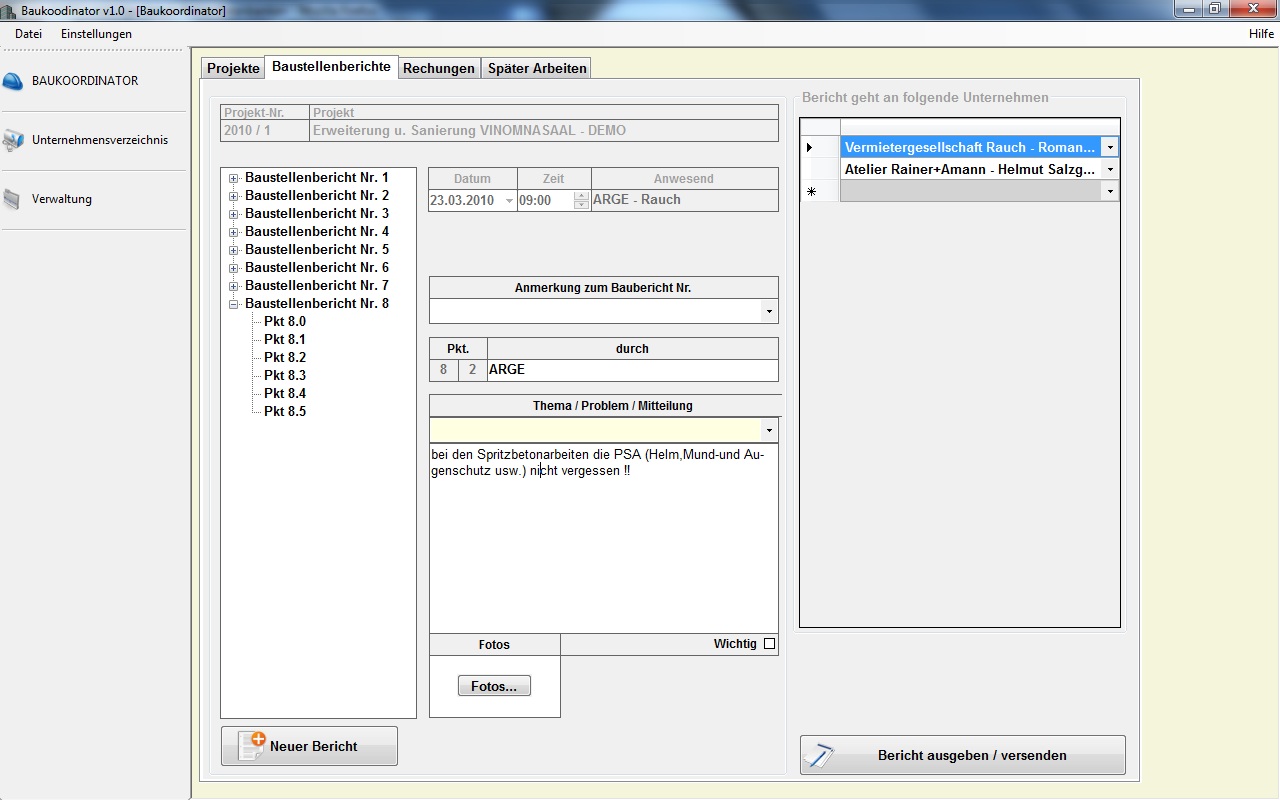Open the Einstellungen menu
Viewport: 1280px width, 800px height.
click(96, 34)
